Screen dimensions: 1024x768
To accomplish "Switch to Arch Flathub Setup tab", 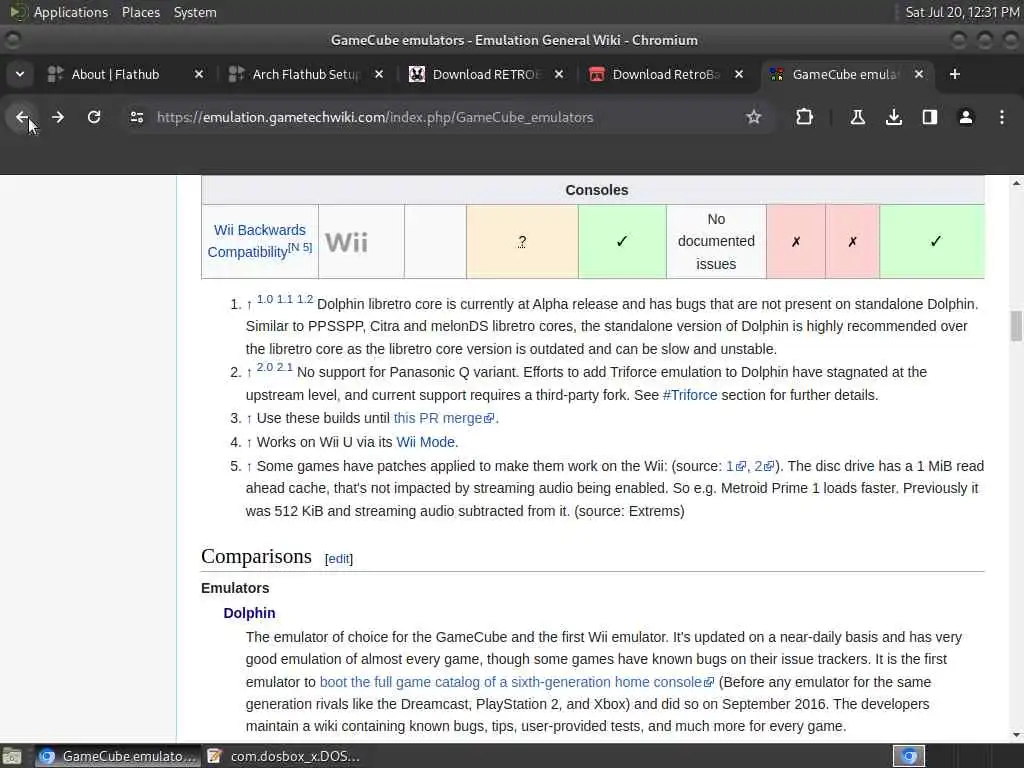I will [x=304, y=74].
